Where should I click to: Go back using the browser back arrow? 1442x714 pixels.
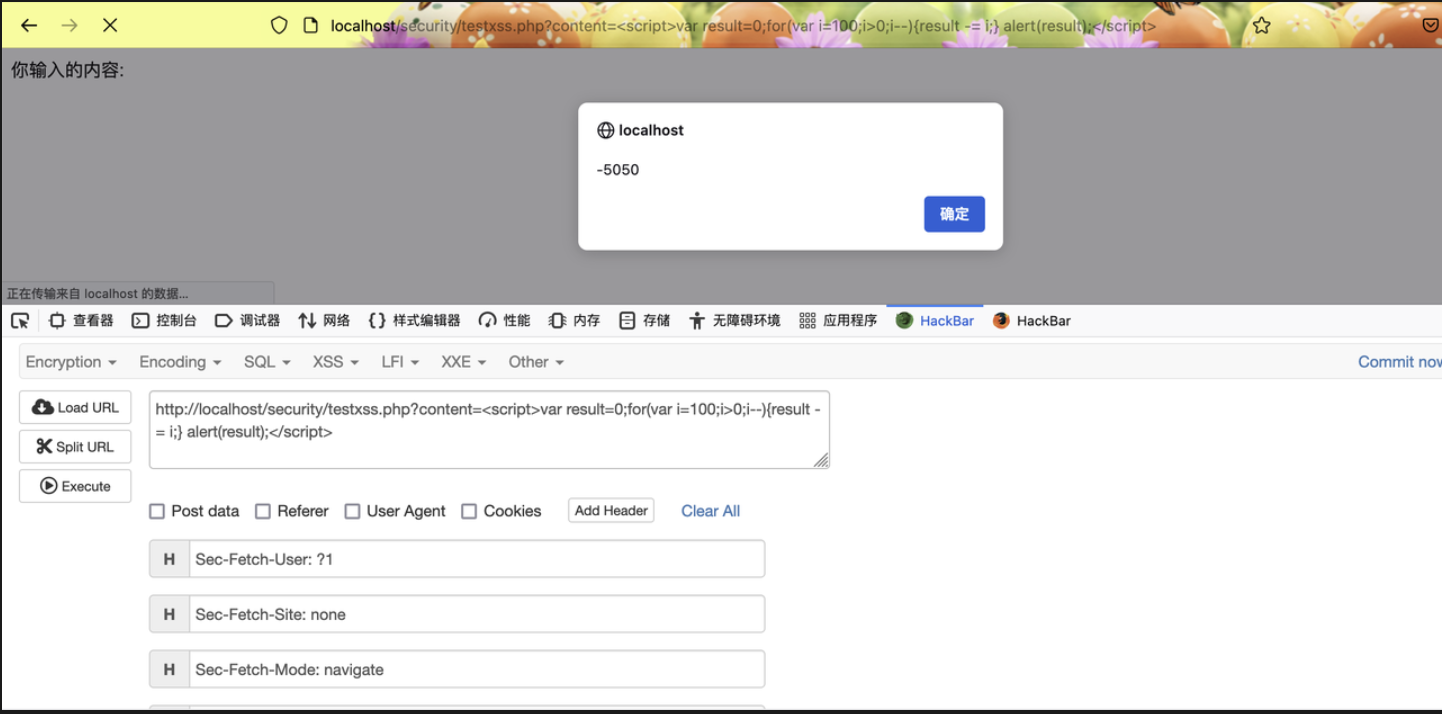click(29, 25)
